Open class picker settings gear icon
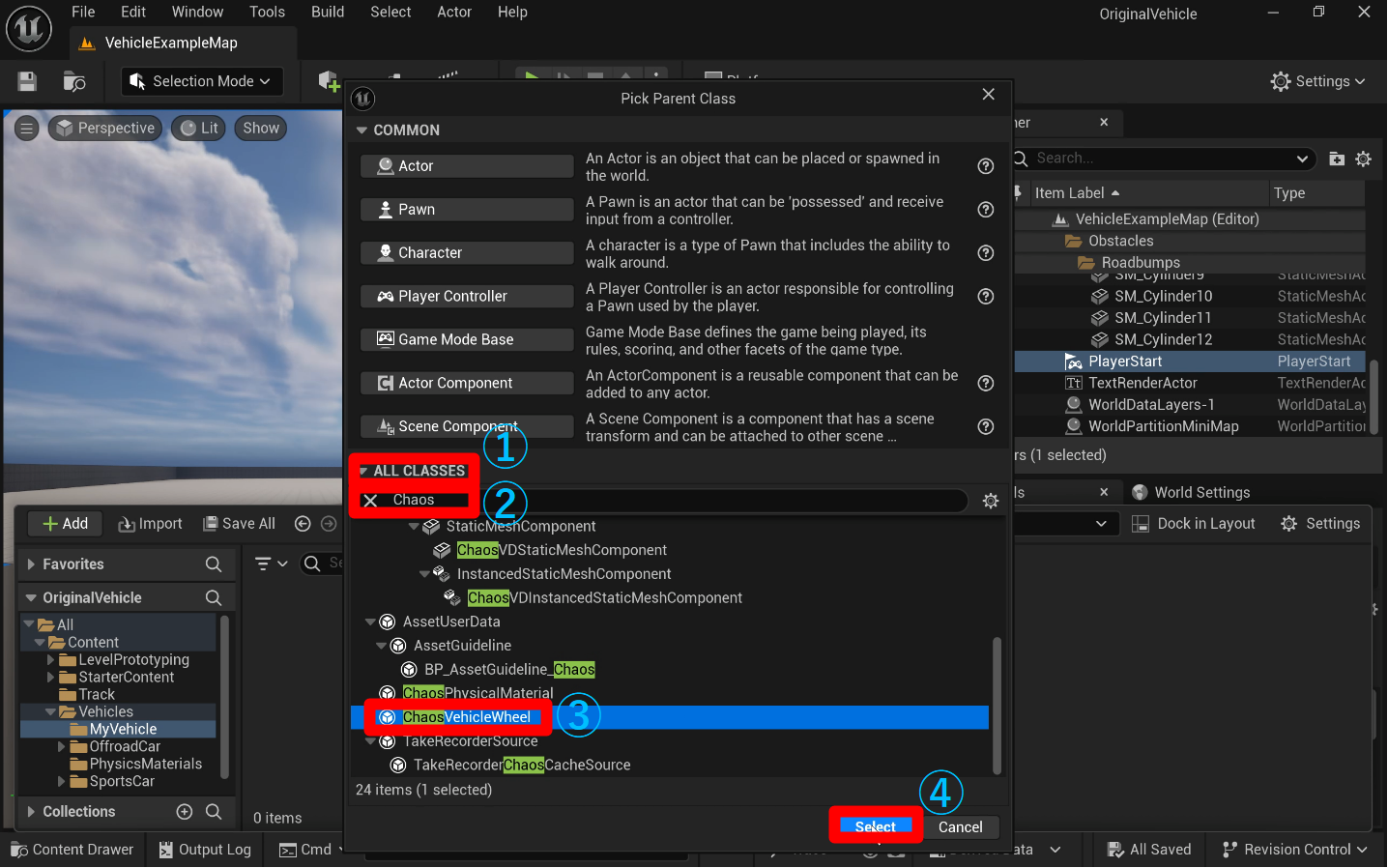Viewport: 1388px width, 868px height. 991,501
